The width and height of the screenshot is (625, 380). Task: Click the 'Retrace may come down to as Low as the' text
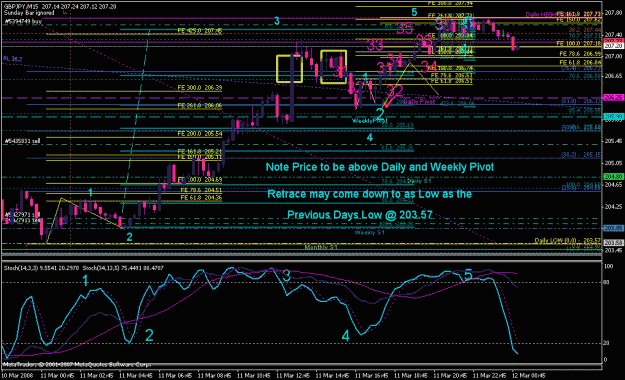[x=369, y=194]
